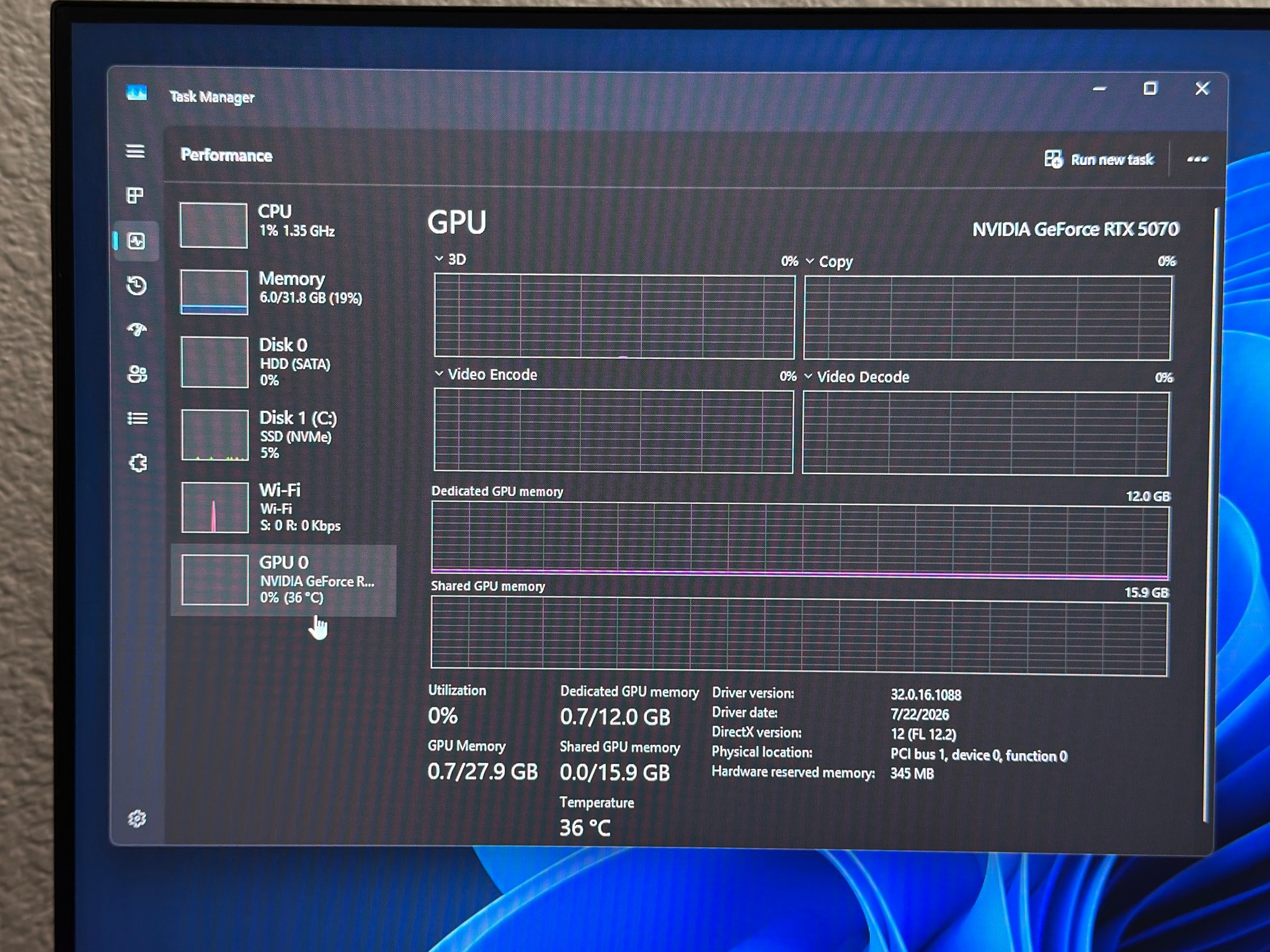The height and width of the screenshot is (952, 1270).
Task: Click the Run new task button
Action: tap(1099, 159)
